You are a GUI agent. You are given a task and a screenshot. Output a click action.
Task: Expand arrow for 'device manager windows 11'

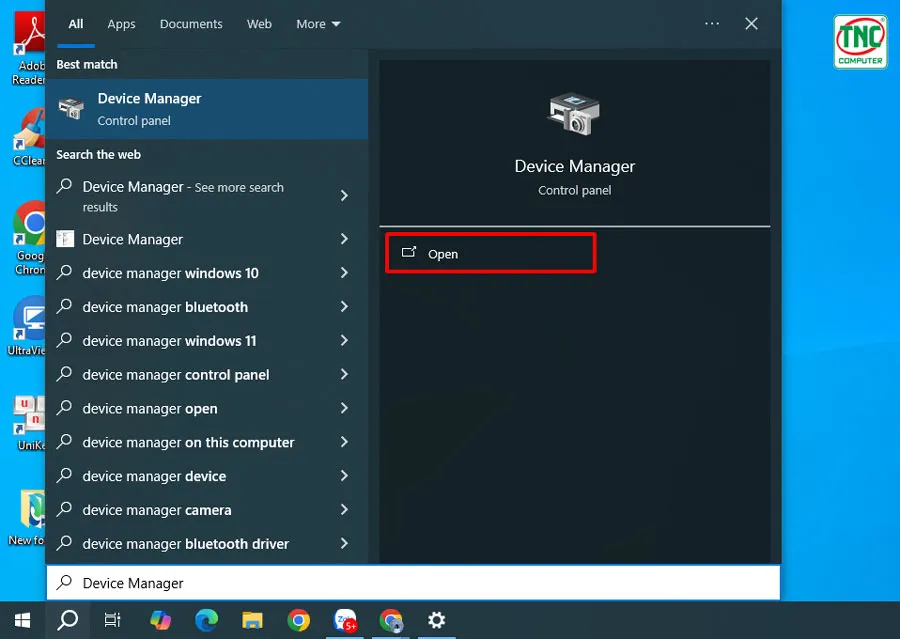(344, 340)
